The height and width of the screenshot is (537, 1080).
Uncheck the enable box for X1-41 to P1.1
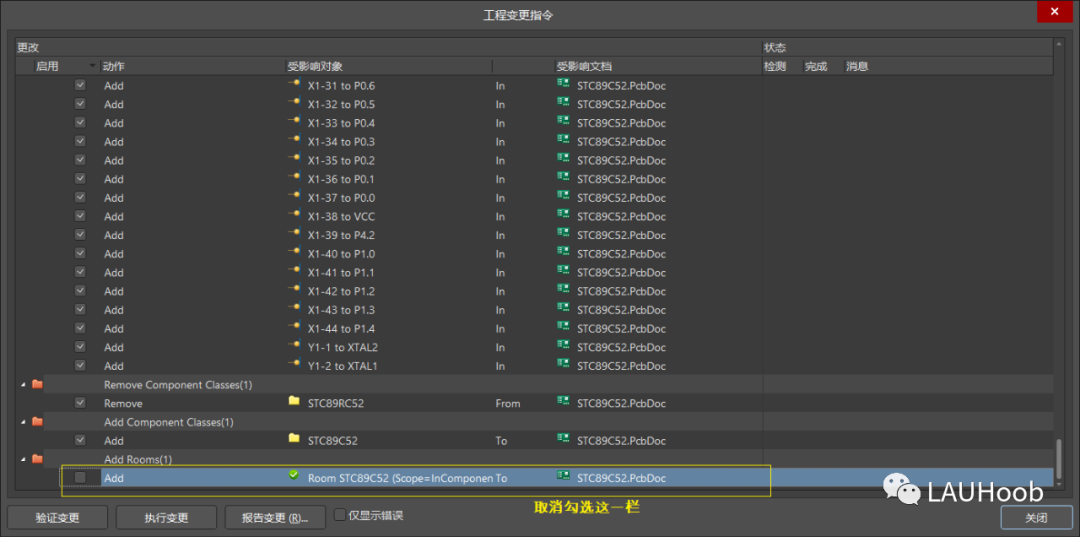[x=81, y=272]
